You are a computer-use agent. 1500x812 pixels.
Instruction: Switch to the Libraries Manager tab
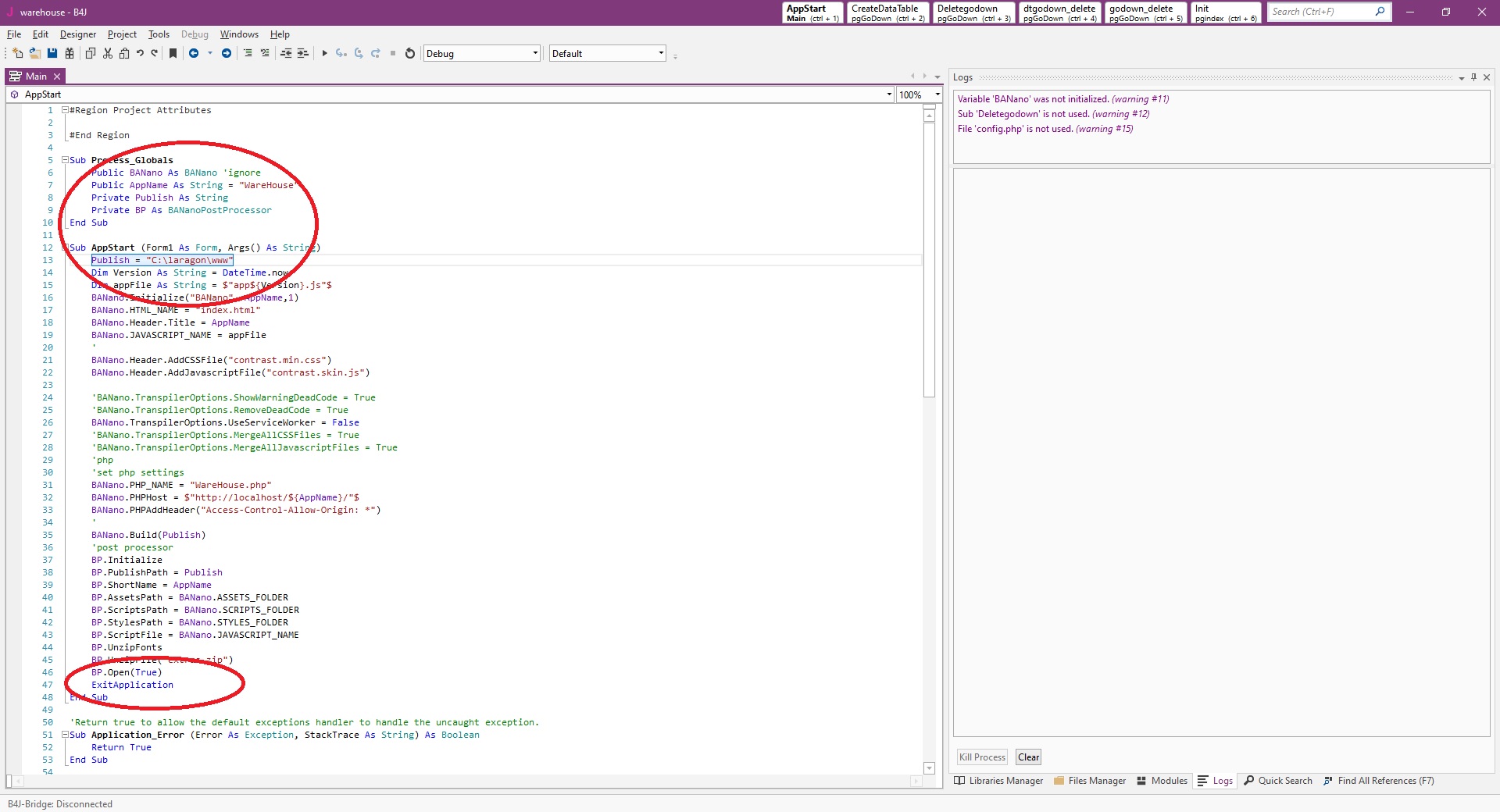point(998,781)
